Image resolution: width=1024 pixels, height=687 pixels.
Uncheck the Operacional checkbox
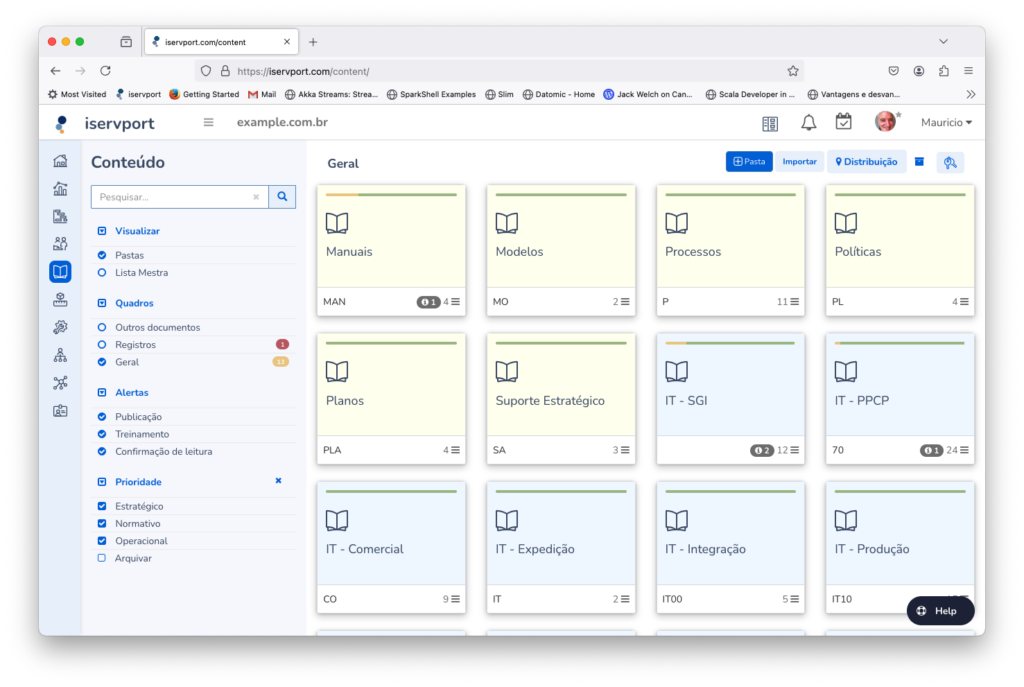[x=102, y=541]
